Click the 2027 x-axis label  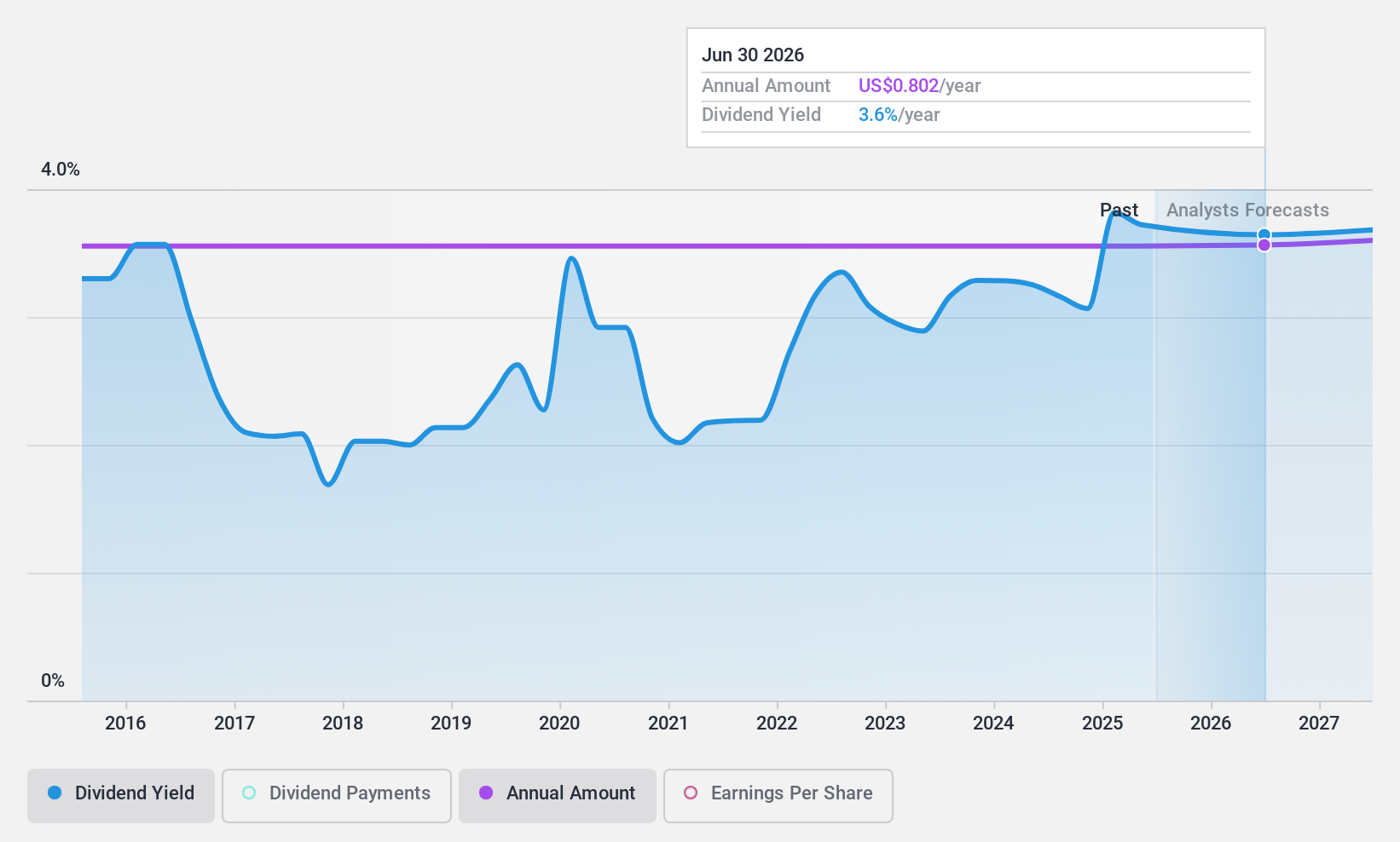(x=1319, y=724)
